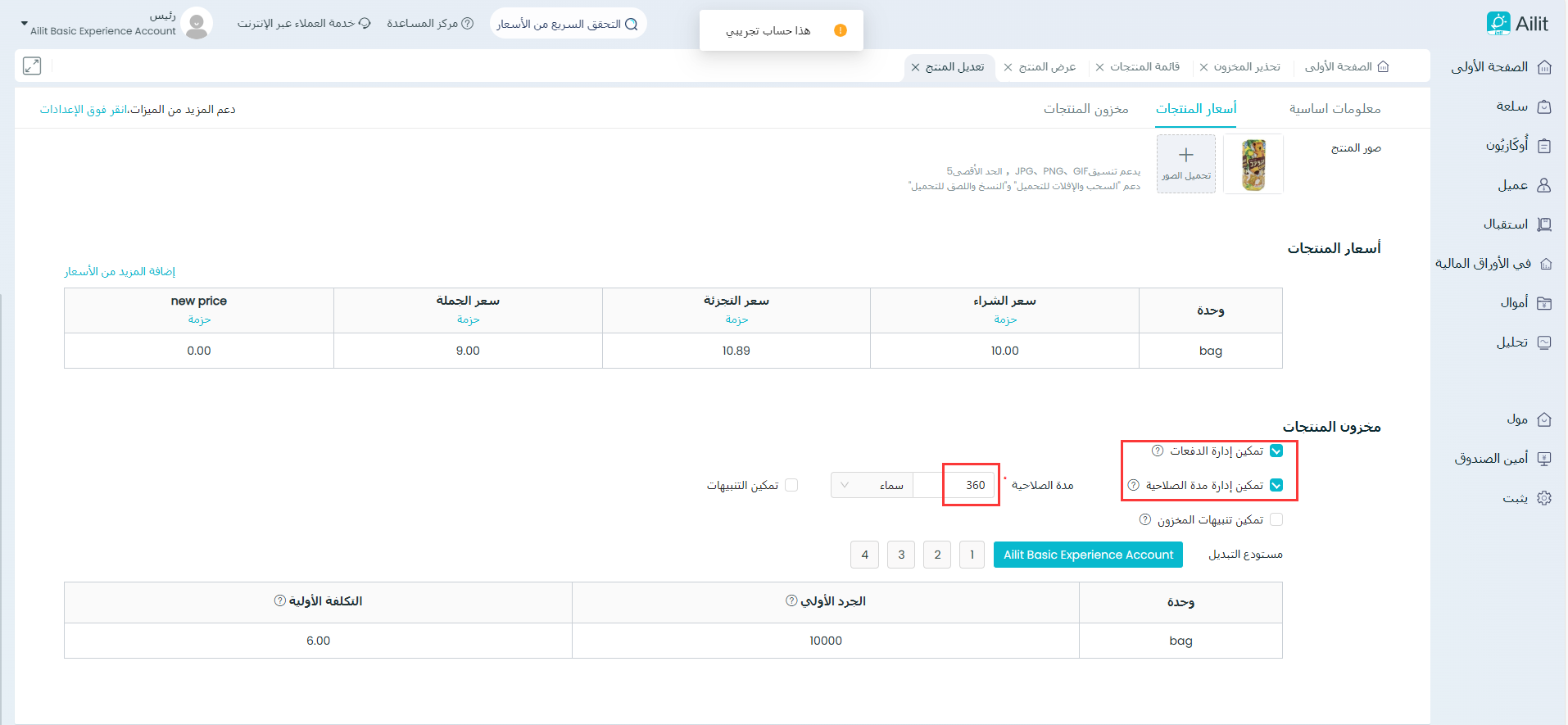Image resolution: width=1568 pixels, height=725 pixels.
Task: Expand the account menu dropdown arrow
Action: [x=24, y=24]
